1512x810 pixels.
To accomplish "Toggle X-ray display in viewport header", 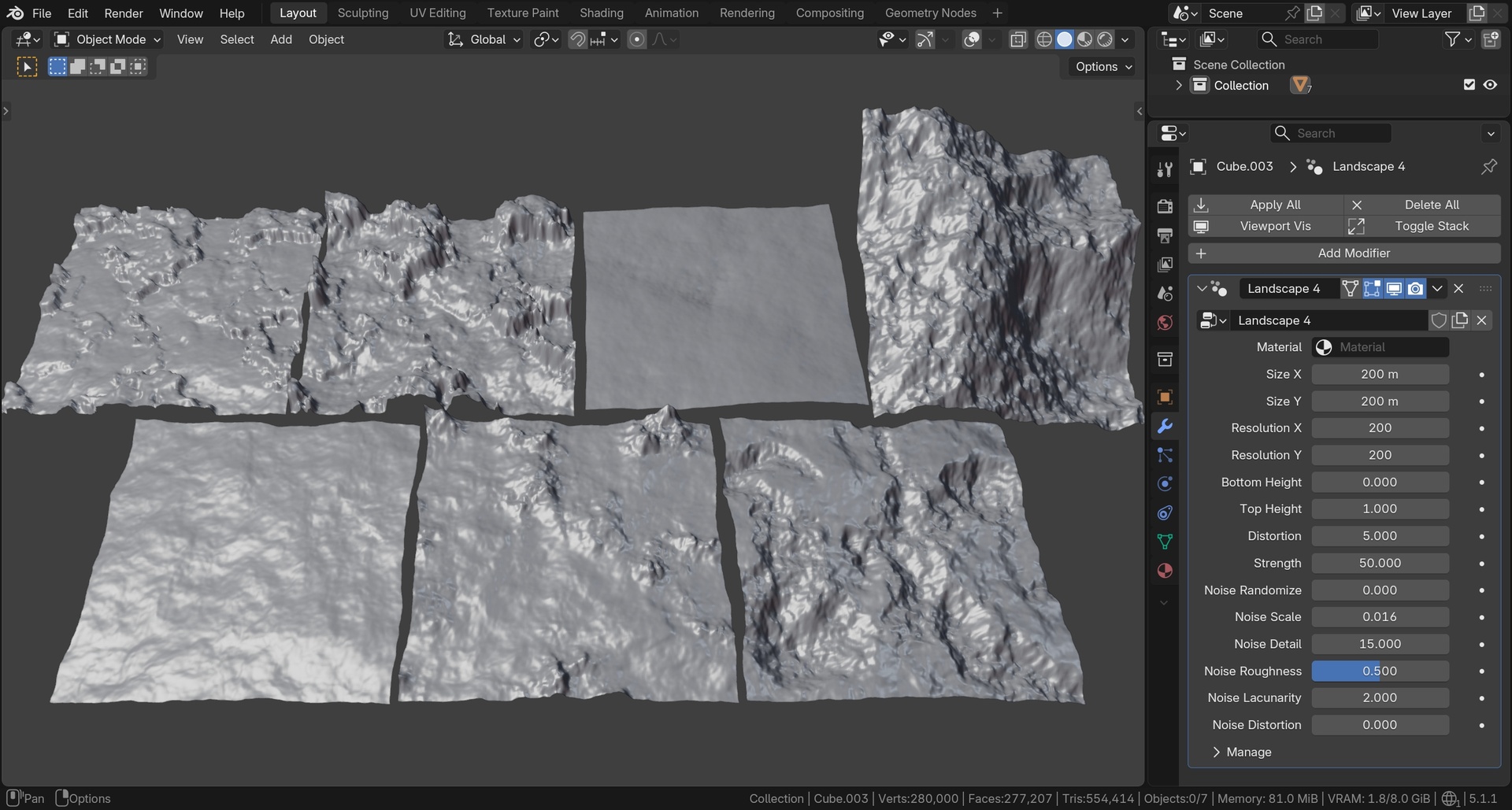I will click(1017, 39).
